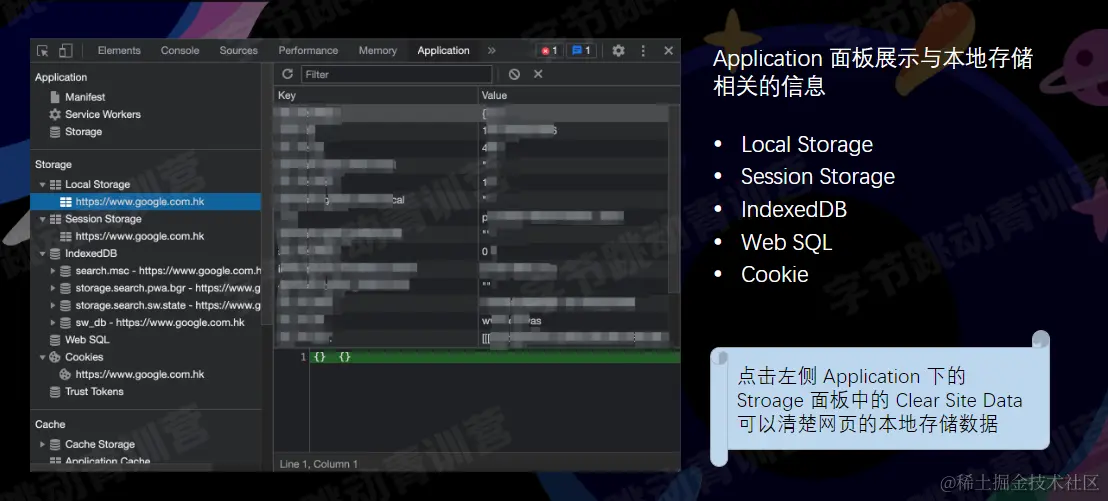
Task: Collapse the IndexedDB tree node
Action: (42, 254)
